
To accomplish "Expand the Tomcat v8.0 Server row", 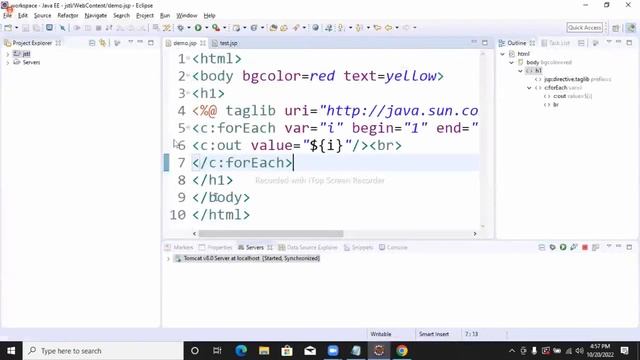I will point(168,258).
